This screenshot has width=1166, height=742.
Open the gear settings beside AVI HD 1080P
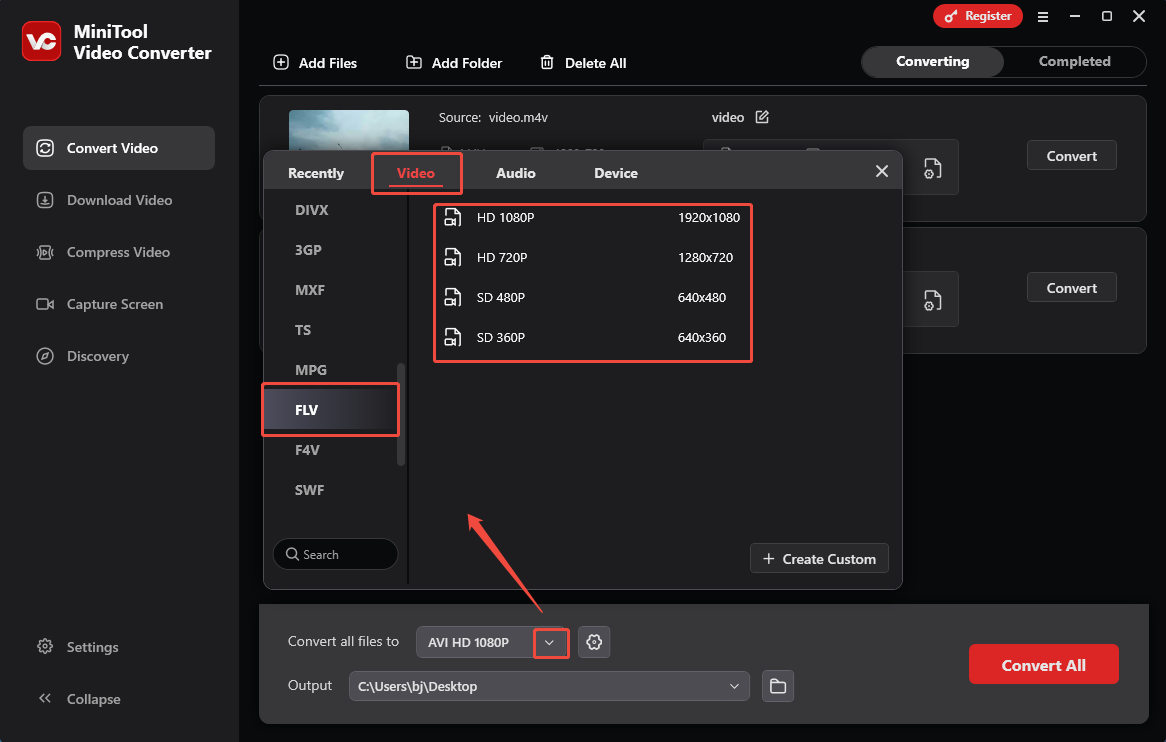coord(594,642)
